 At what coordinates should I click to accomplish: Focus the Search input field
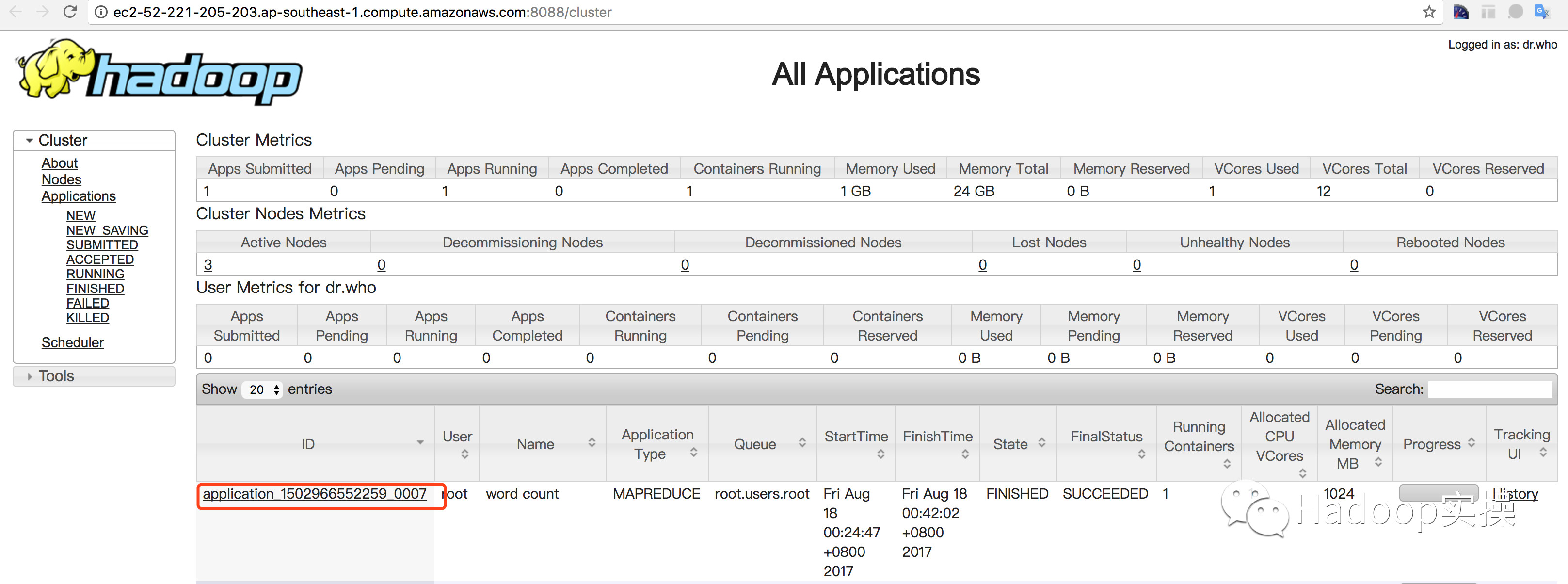click(x=1489, y=389)
